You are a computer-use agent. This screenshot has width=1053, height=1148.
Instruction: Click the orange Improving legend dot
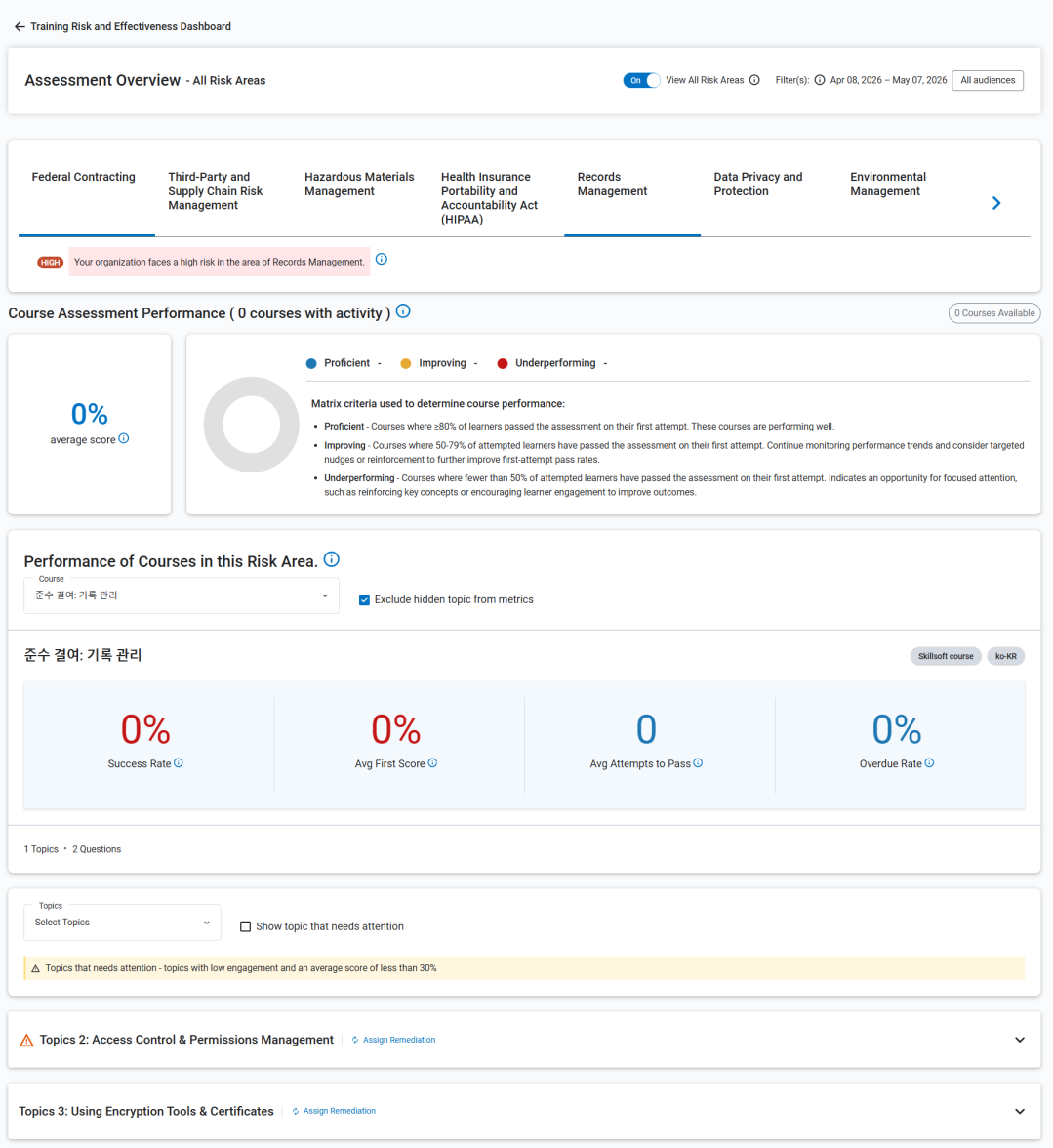(x=405, y=364)
